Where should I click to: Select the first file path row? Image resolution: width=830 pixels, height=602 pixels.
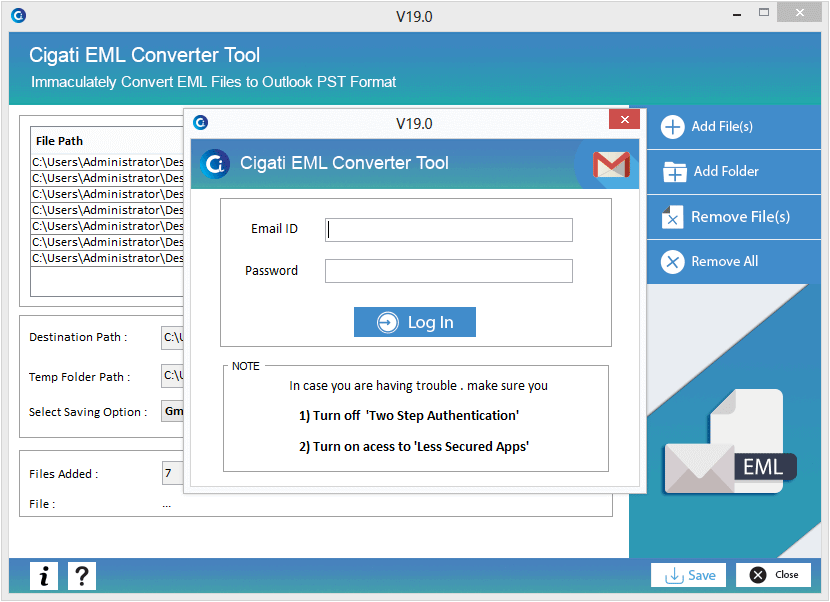[107, 162]
